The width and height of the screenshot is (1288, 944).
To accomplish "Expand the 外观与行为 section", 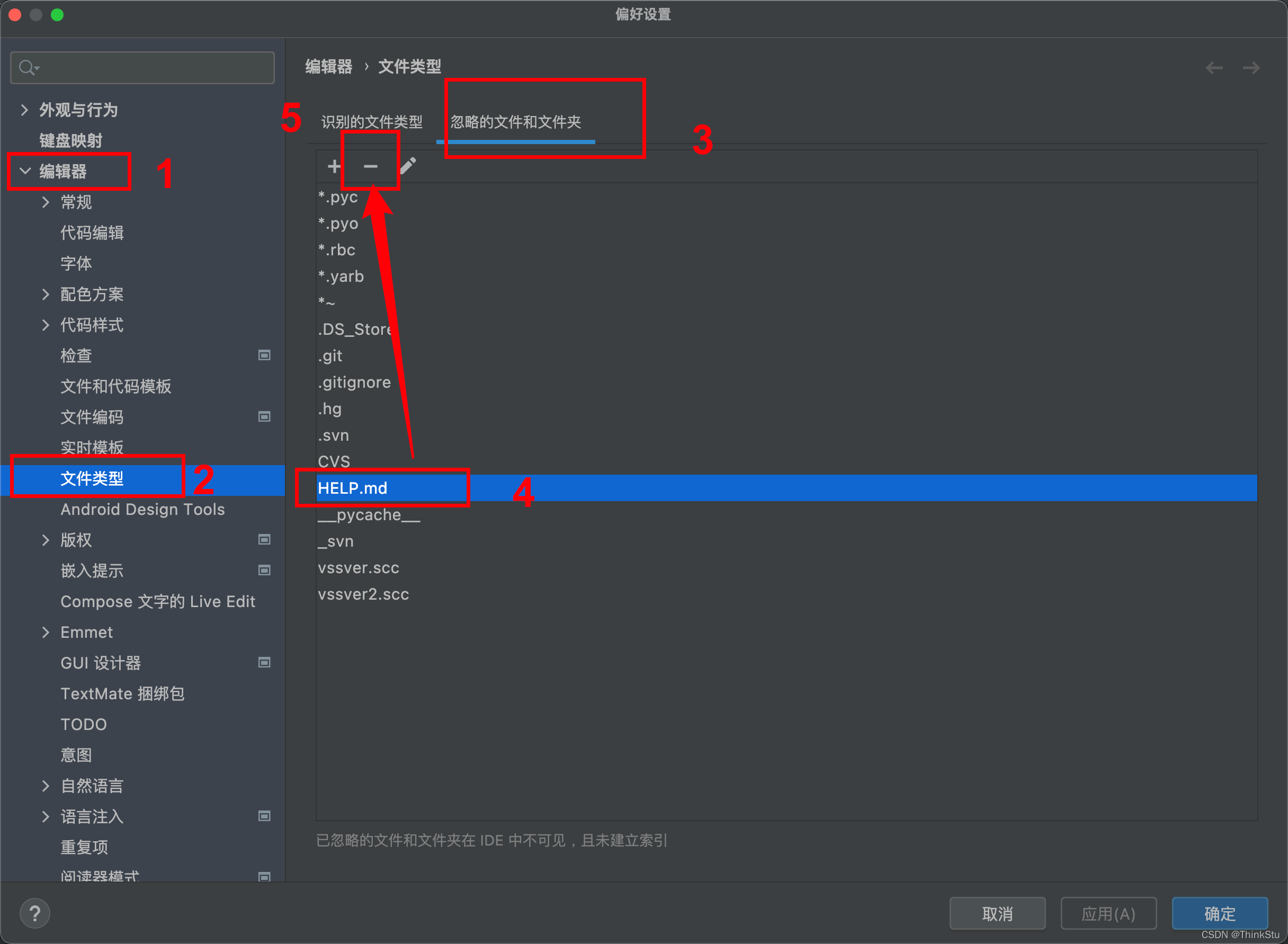I will [24, 110].
